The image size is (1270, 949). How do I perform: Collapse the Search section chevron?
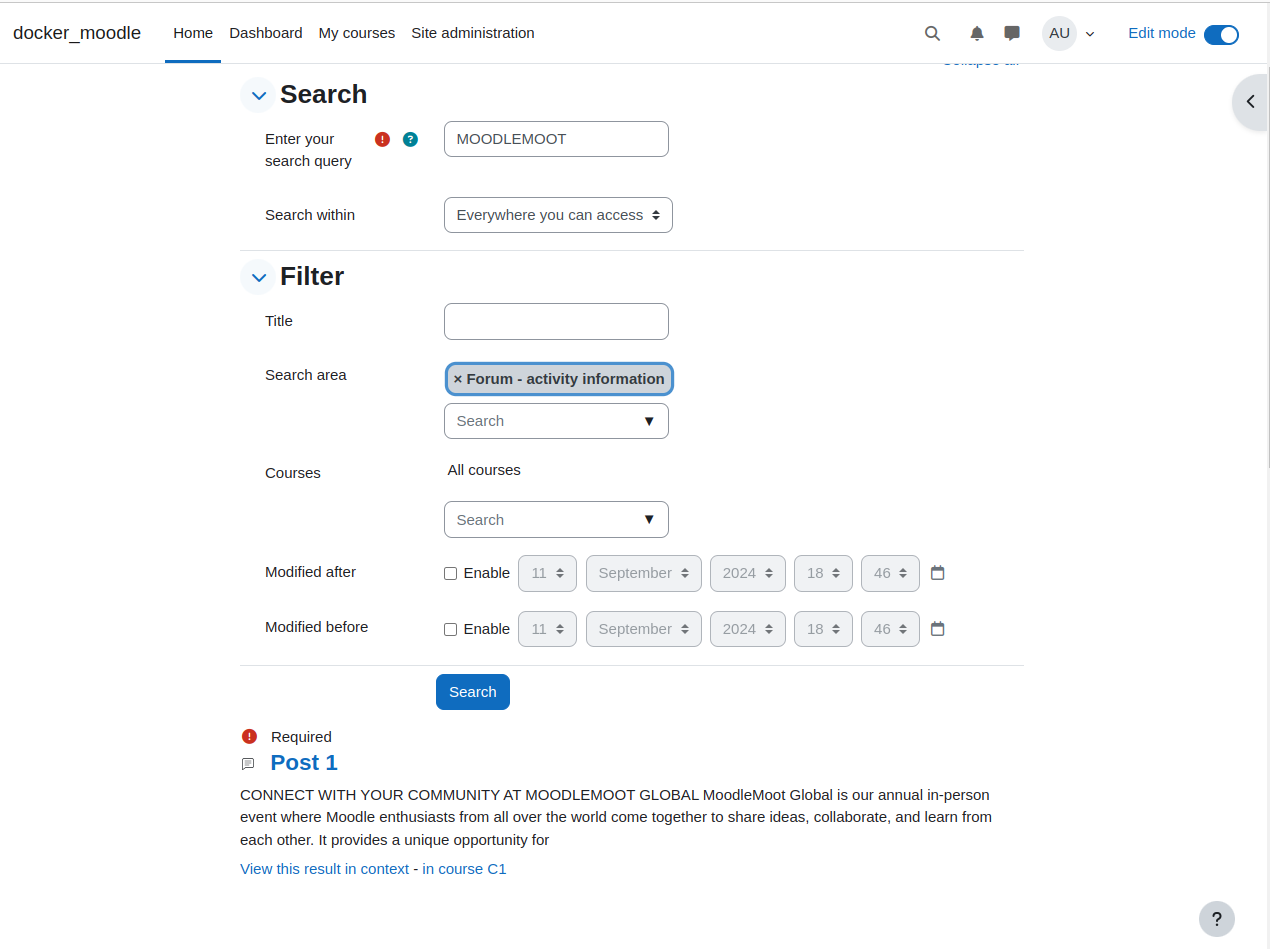pyautogui.click(x=258, y=95)
